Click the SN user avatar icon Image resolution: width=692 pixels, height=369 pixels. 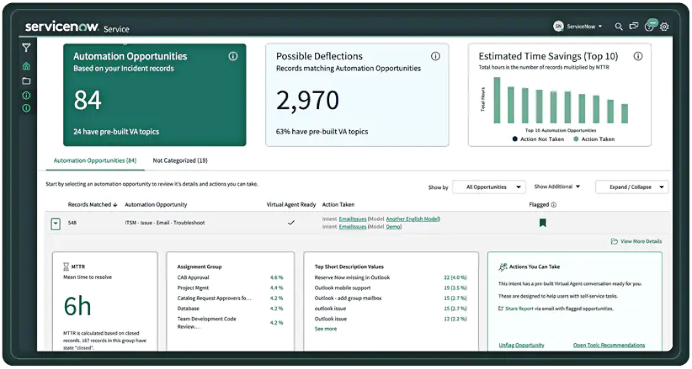click(x=558, y=26)
